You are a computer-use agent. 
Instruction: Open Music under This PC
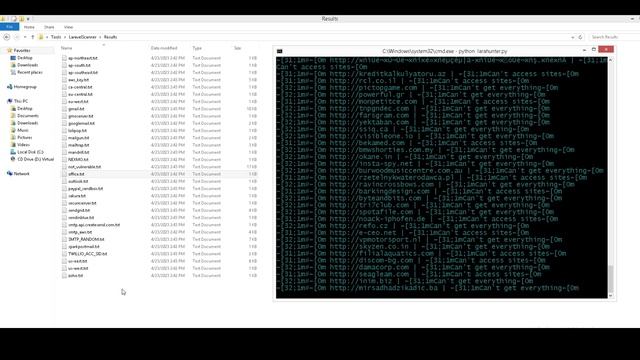click(23, 130)
